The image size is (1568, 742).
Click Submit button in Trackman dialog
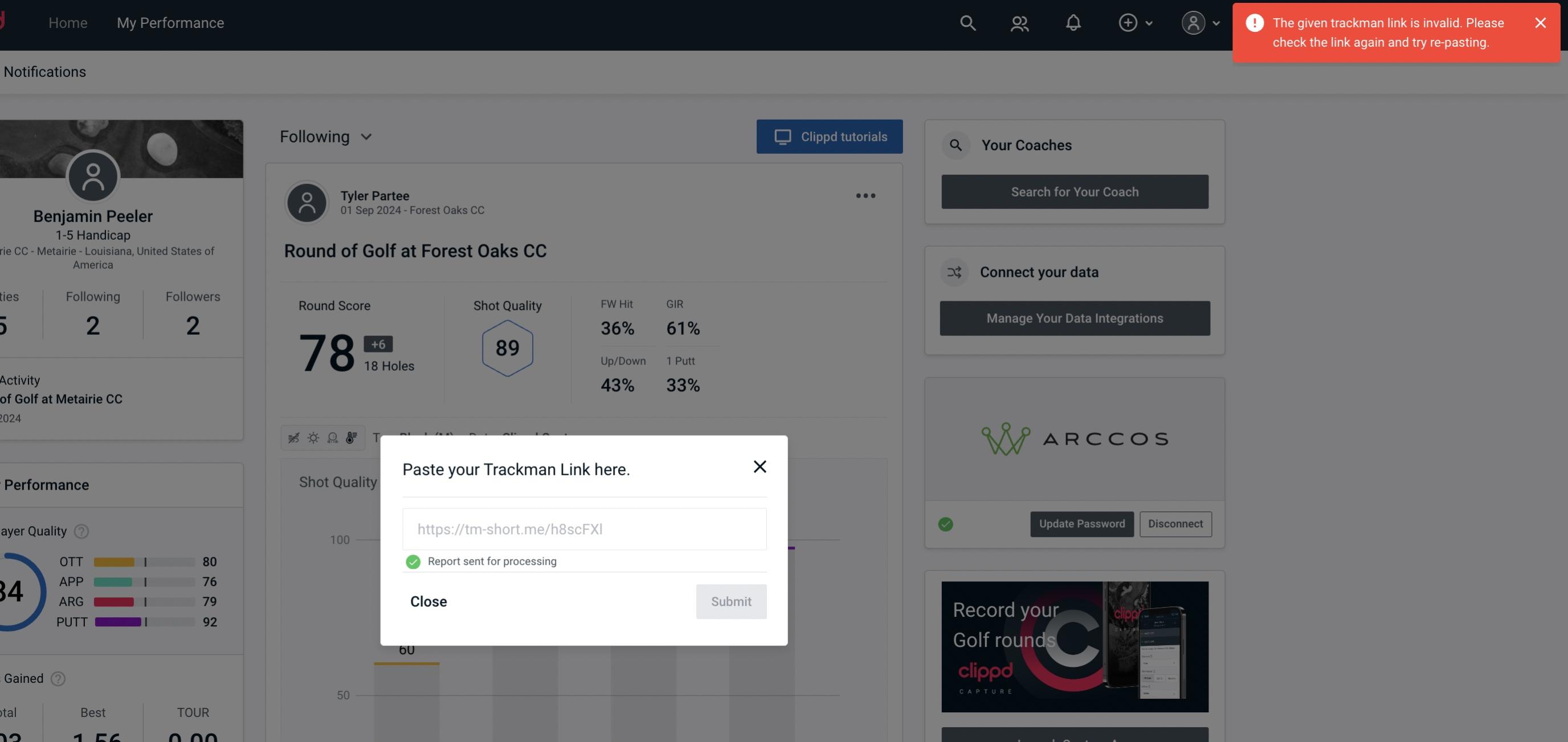click(x=730, y=601)
